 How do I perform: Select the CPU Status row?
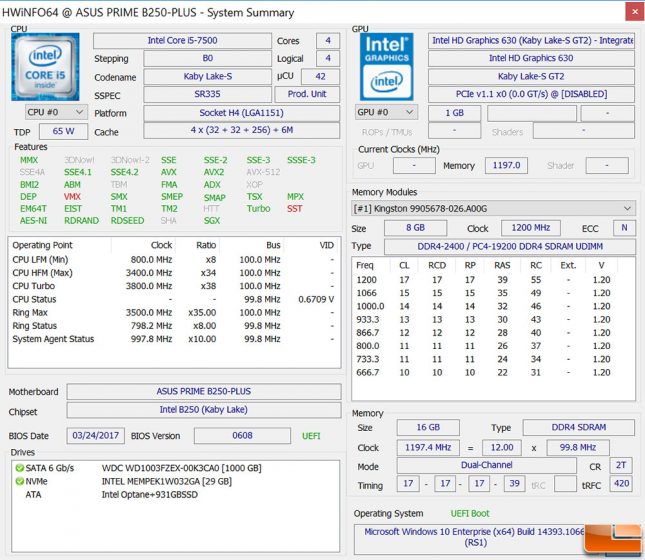174,299
